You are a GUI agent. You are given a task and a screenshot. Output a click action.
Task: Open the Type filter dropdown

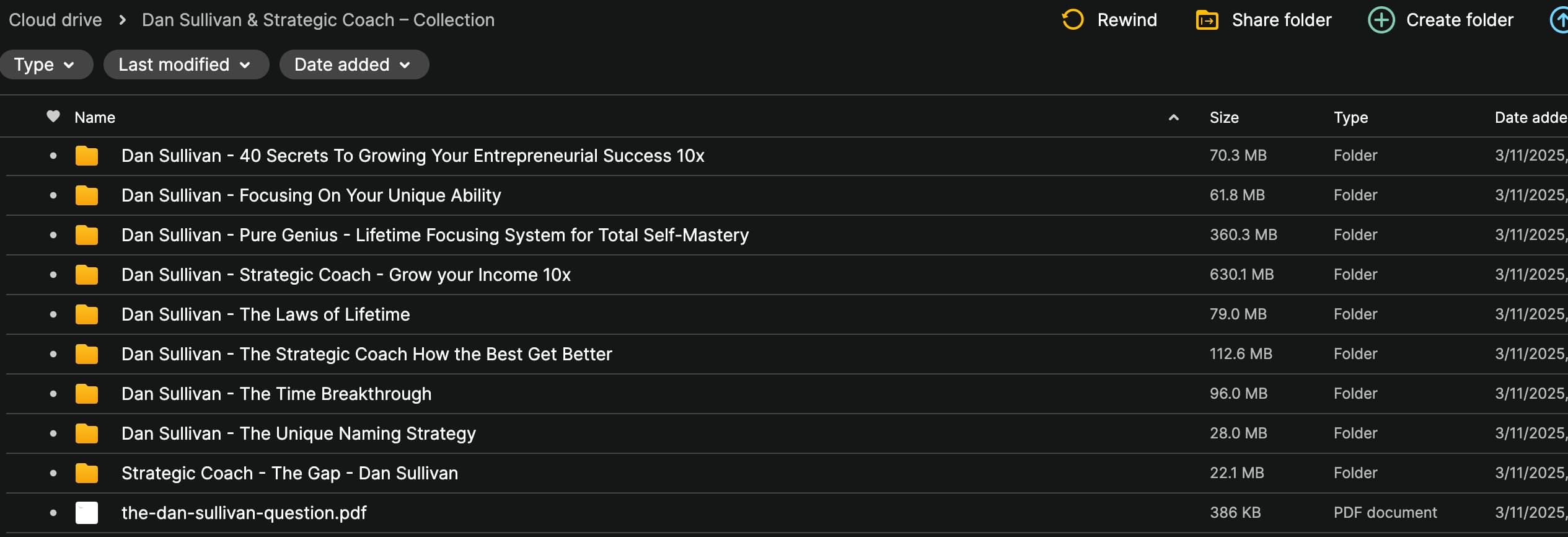click(45, 64)
